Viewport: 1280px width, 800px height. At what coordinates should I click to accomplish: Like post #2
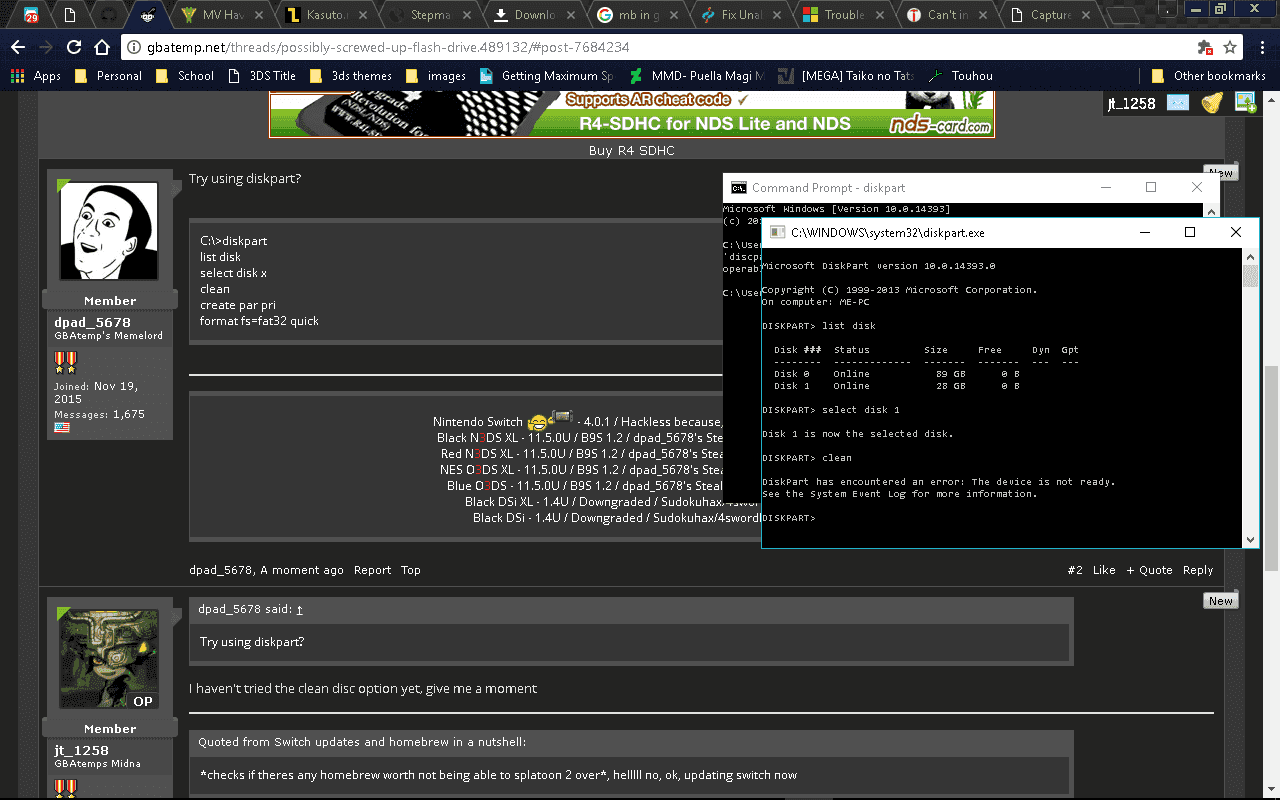coord(1104,570)
